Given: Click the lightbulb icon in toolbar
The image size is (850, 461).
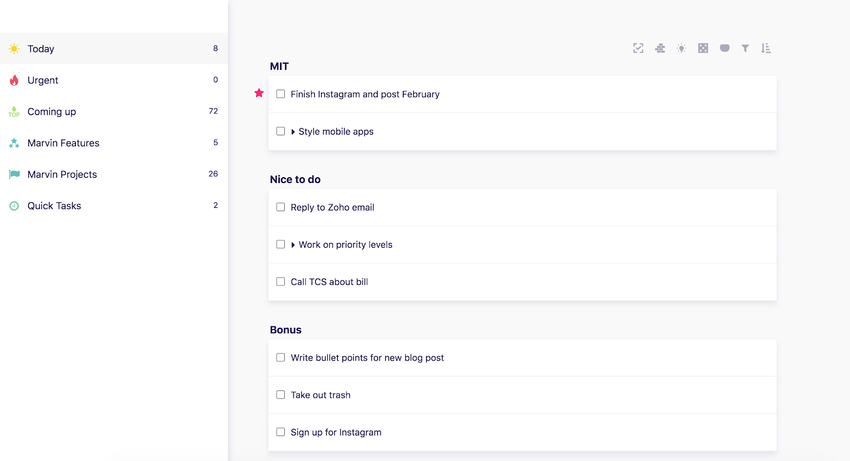Looking at the screenshot, I should pyautogui.click(x=681, y=48).
